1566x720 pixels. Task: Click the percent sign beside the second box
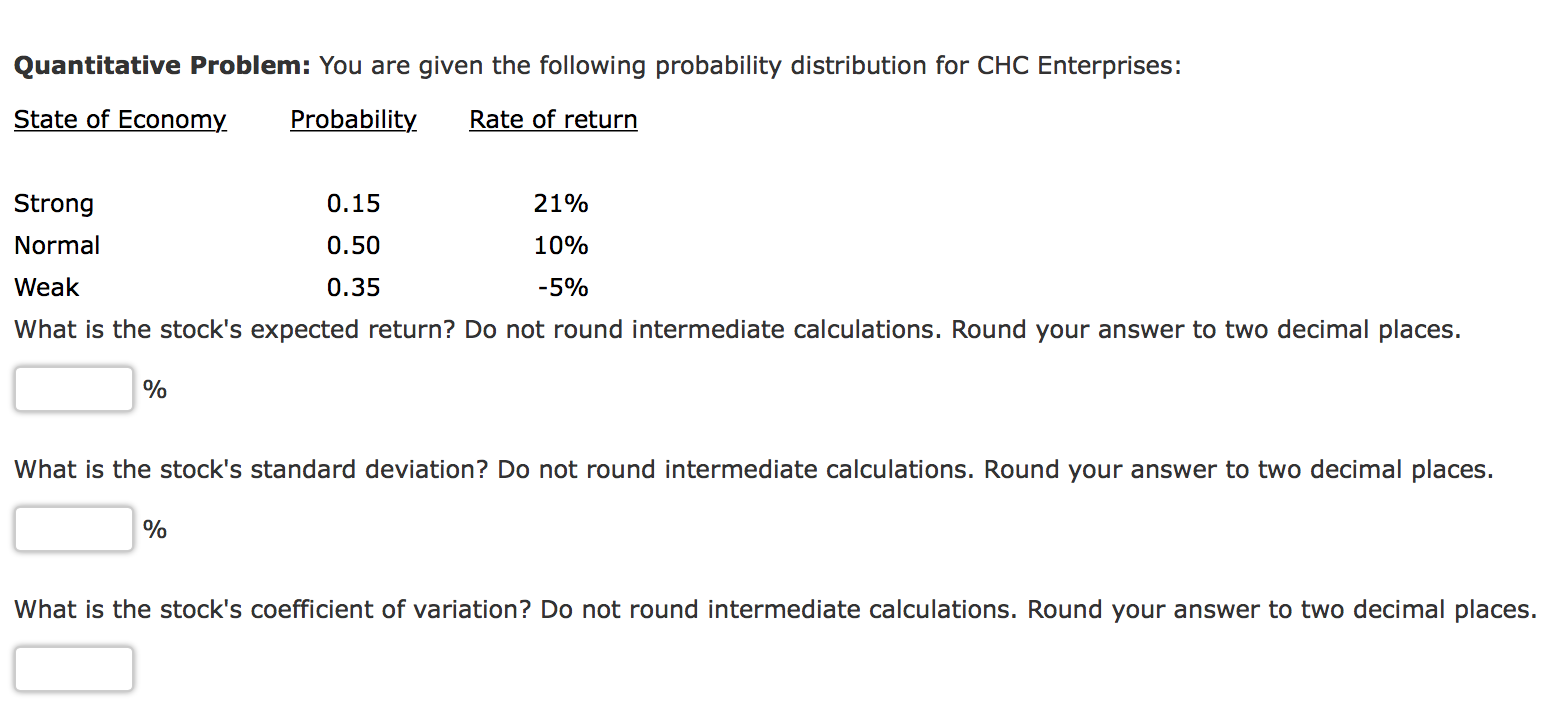155,528
